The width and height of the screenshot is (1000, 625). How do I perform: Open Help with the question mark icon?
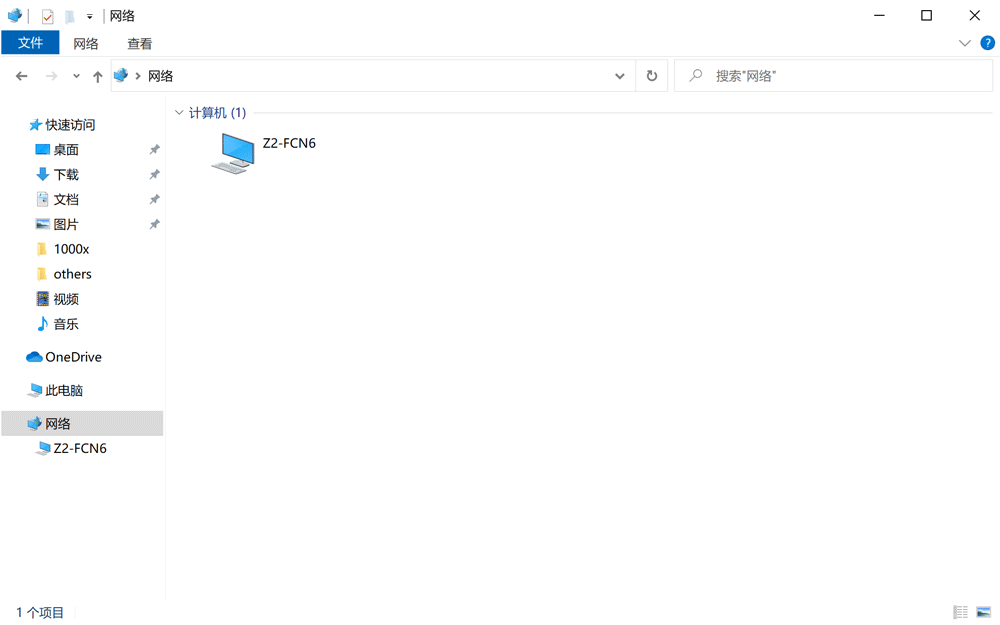coord(987,43)
